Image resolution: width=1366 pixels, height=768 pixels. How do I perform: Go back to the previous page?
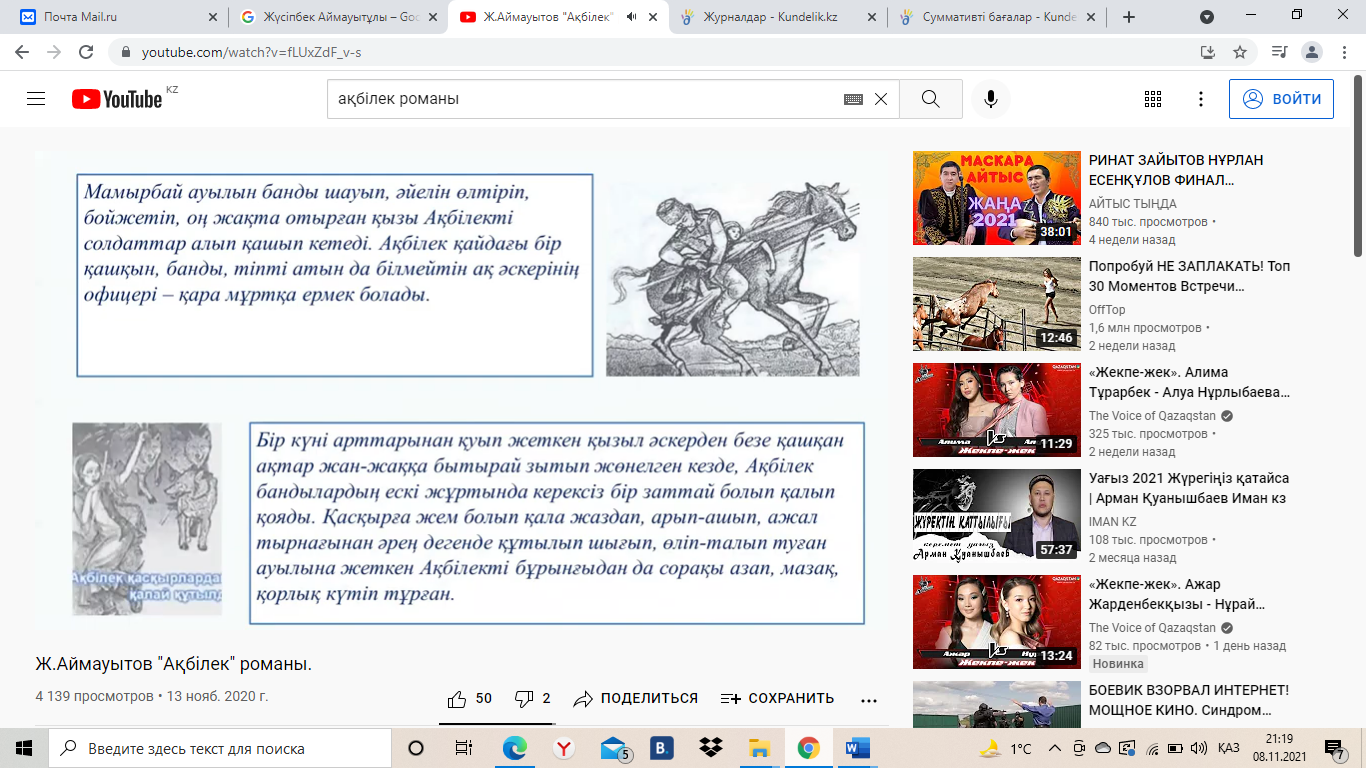click(22, 52)
